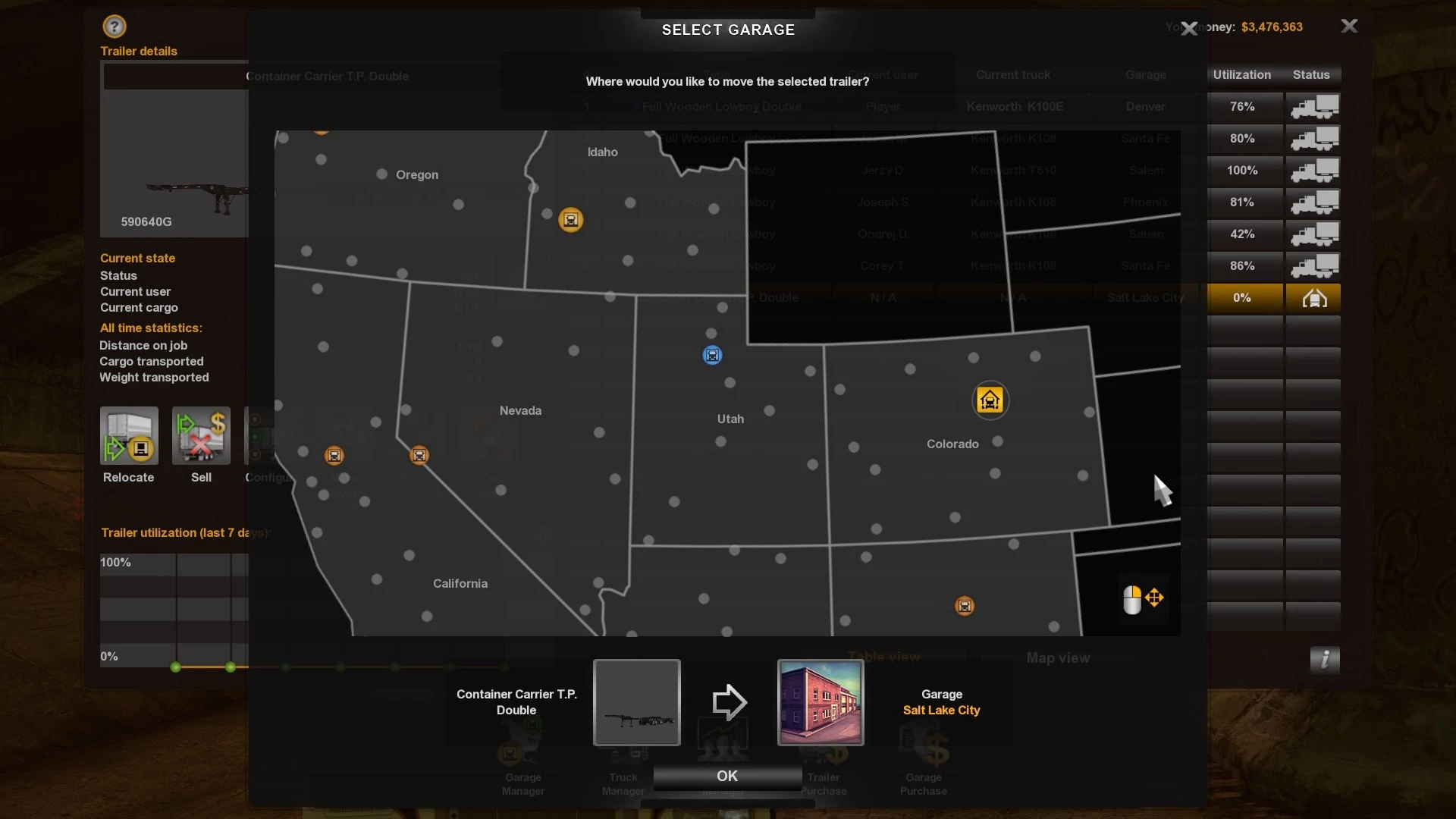Switch to Table view tab
This screenshot has height=819, width=1456.
(883, 657)
